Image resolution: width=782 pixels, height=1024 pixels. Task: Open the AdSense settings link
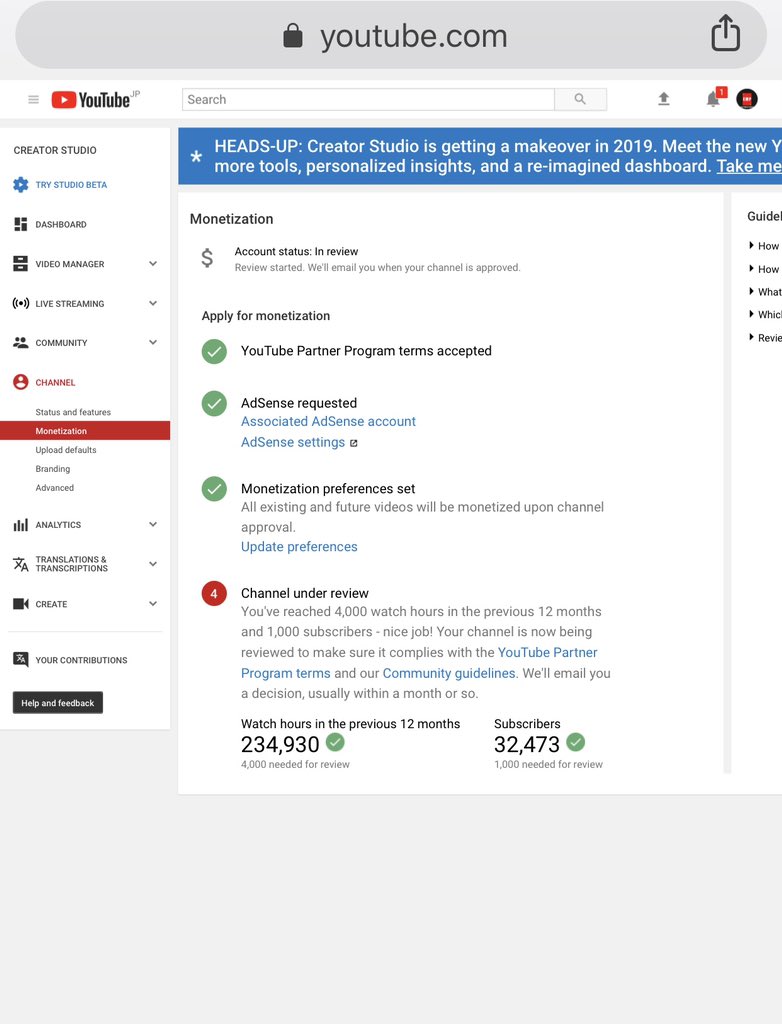pos(293,442)
